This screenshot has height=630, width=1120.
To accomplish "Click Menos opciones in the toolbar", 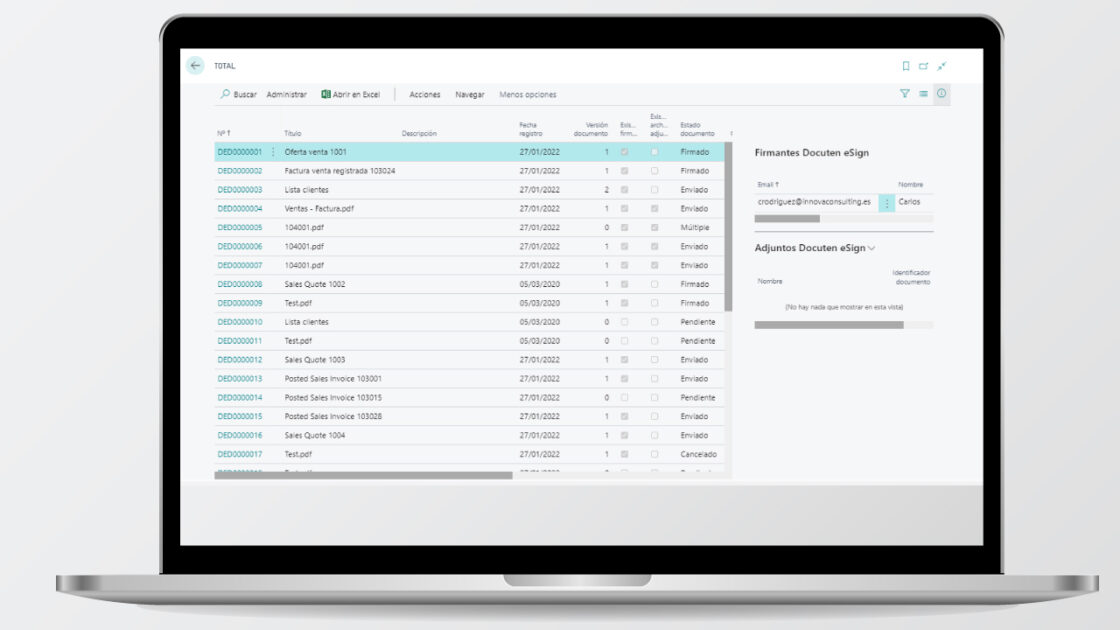I will 528,95.
